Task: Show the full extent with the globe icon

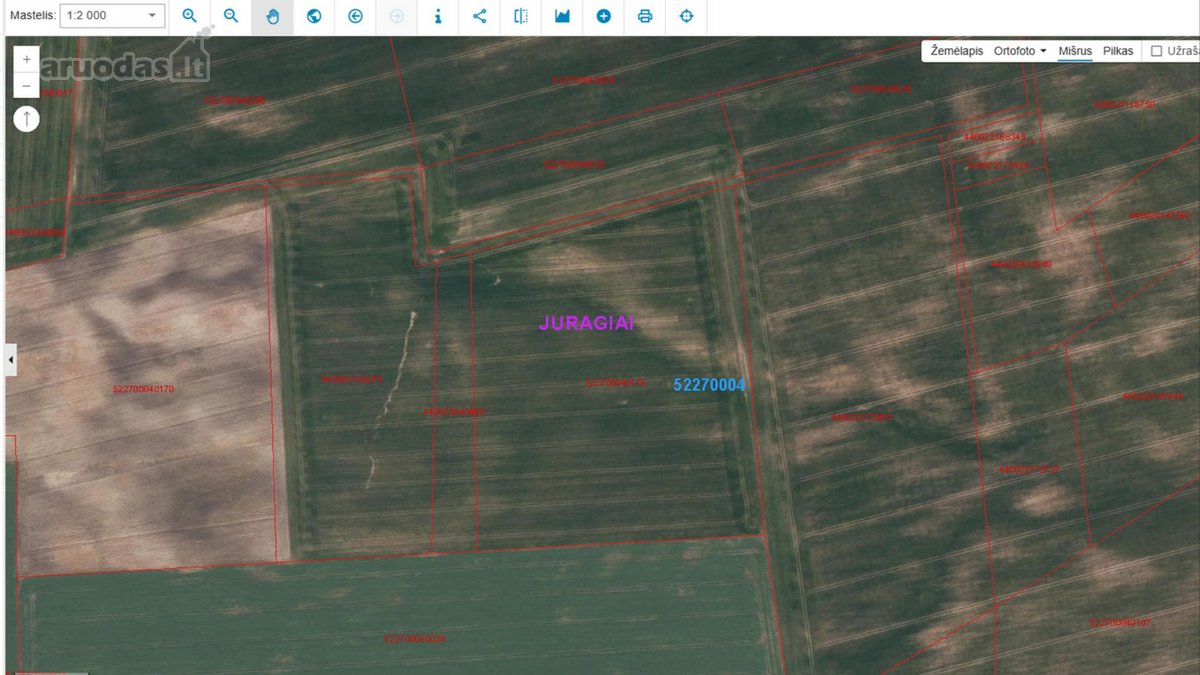Action: point(314,16)
